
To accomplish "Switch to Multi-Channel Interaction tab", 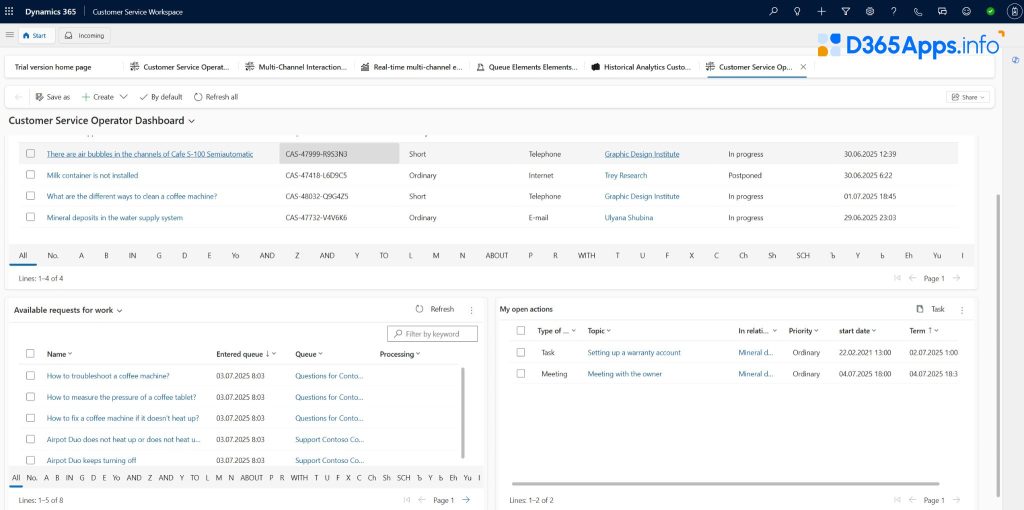I will coord(297,67).
